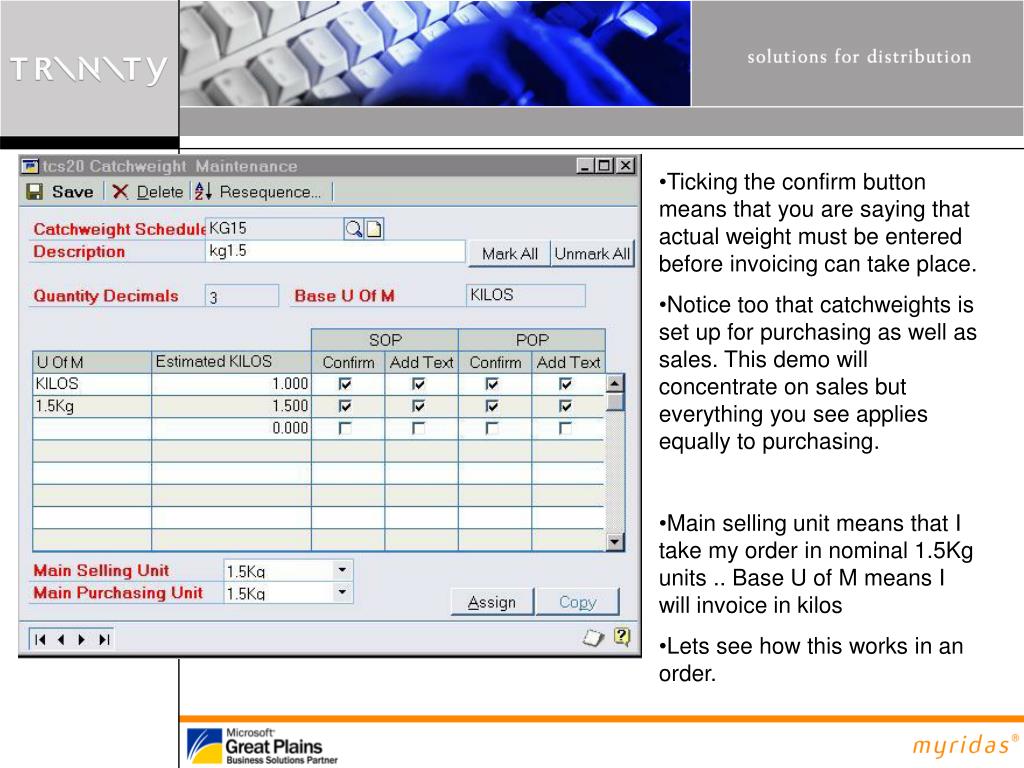Click the Microsoft Great Plains logo
Image resolution: width=1024 pixels, height=768 pixels.
[x=263, y=746]
